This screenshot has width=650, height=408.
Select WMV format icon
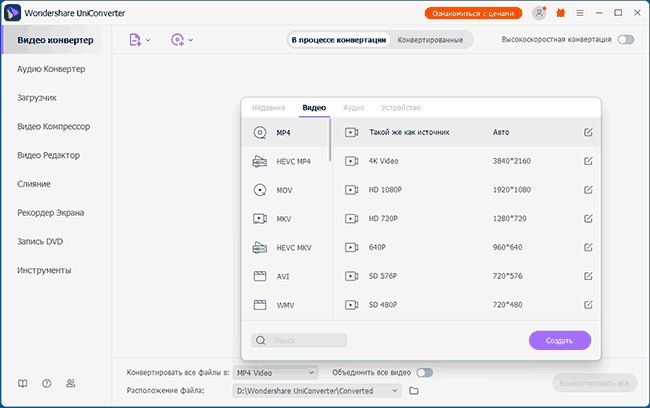[260, 305]
